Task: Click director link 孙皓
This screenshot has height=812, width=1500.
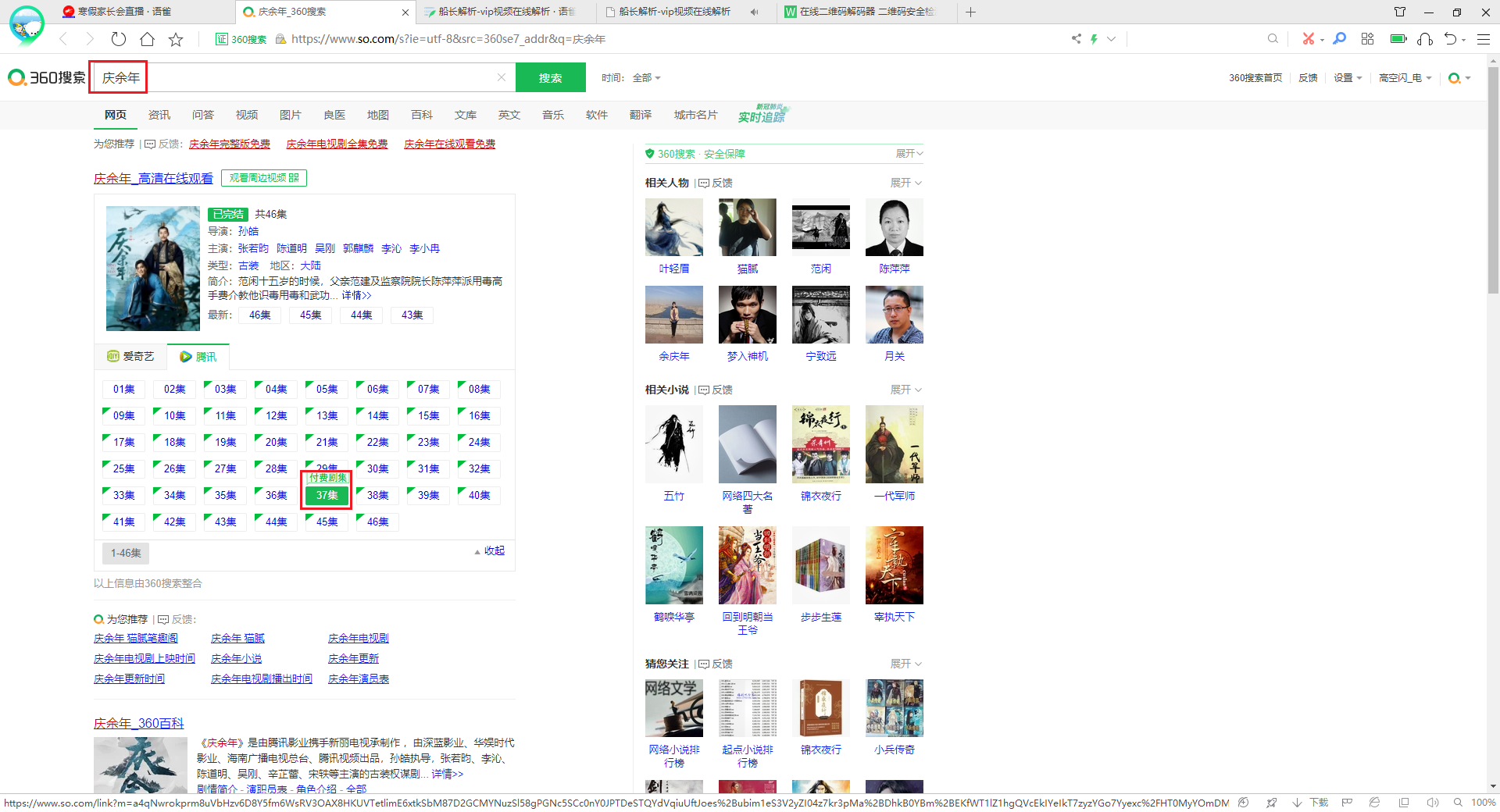Action: pyautogui.click(x=248, y=231)
